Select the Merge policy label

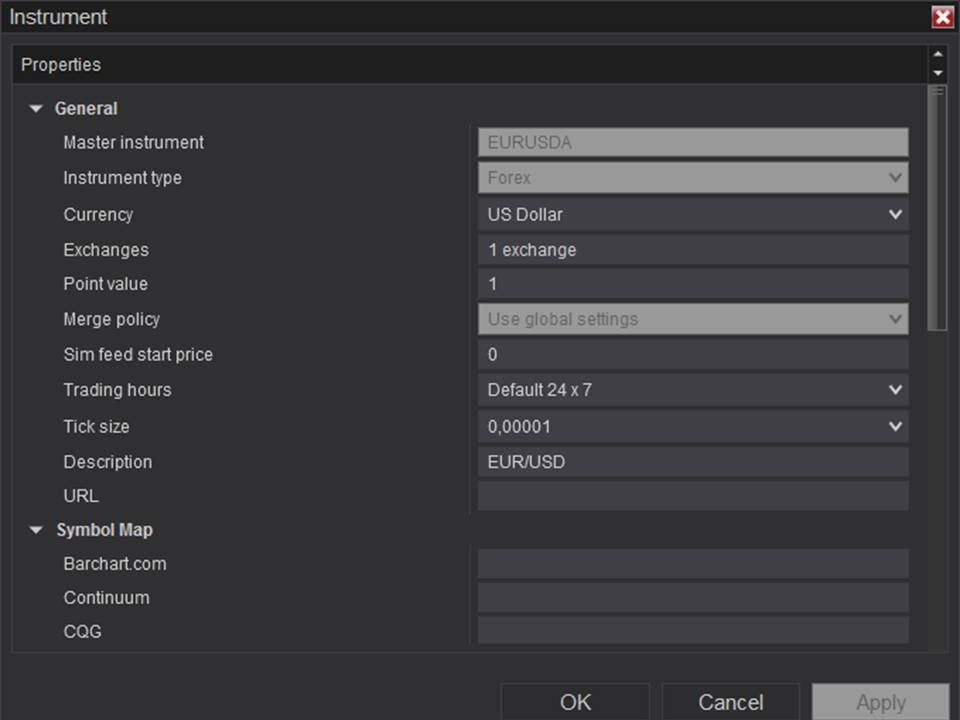coord(111,319)
